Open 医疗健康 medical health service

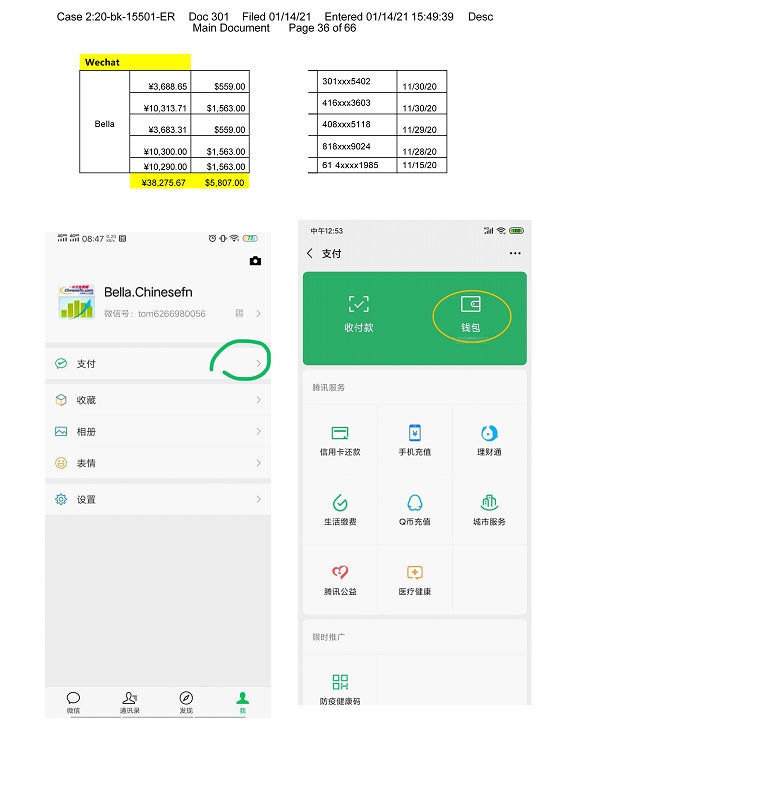pyautogui.click(x=415, y=580)
